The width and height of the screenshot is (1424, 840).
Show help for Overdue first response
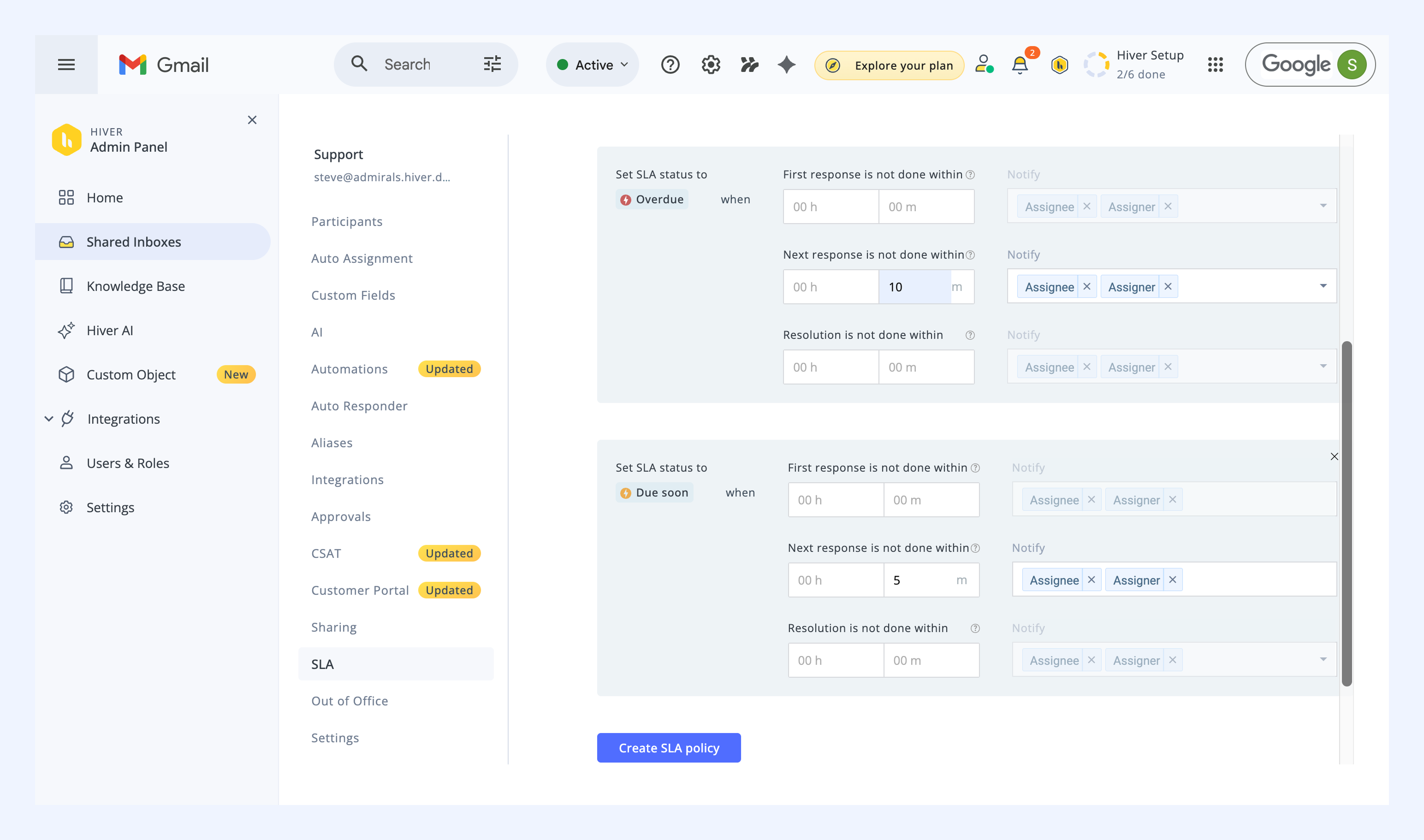tap(970, 174)
